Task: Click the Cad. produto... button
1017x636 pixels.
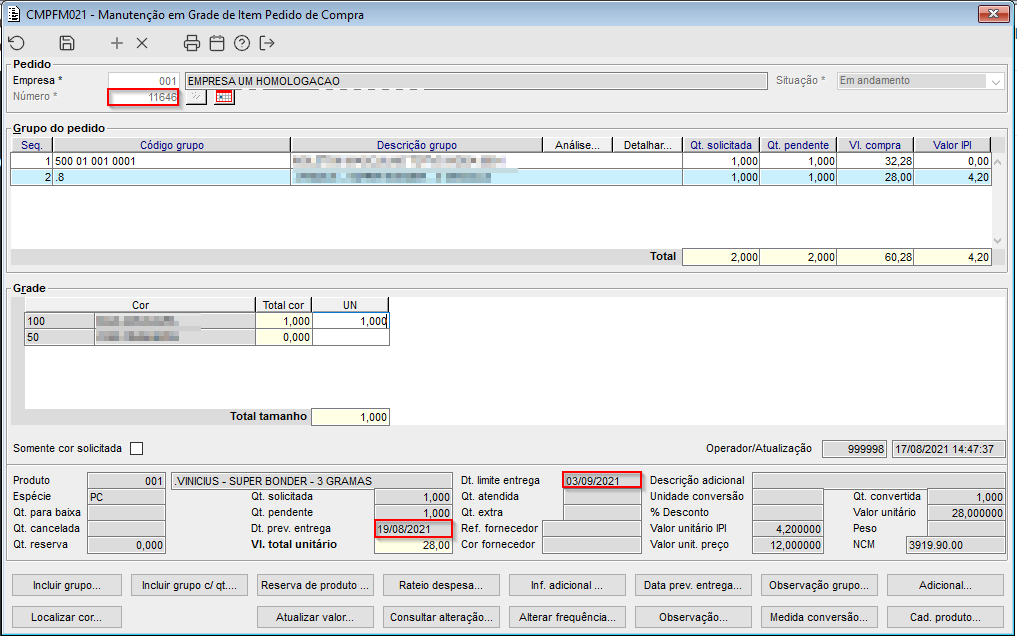Action: coord(945,617)
